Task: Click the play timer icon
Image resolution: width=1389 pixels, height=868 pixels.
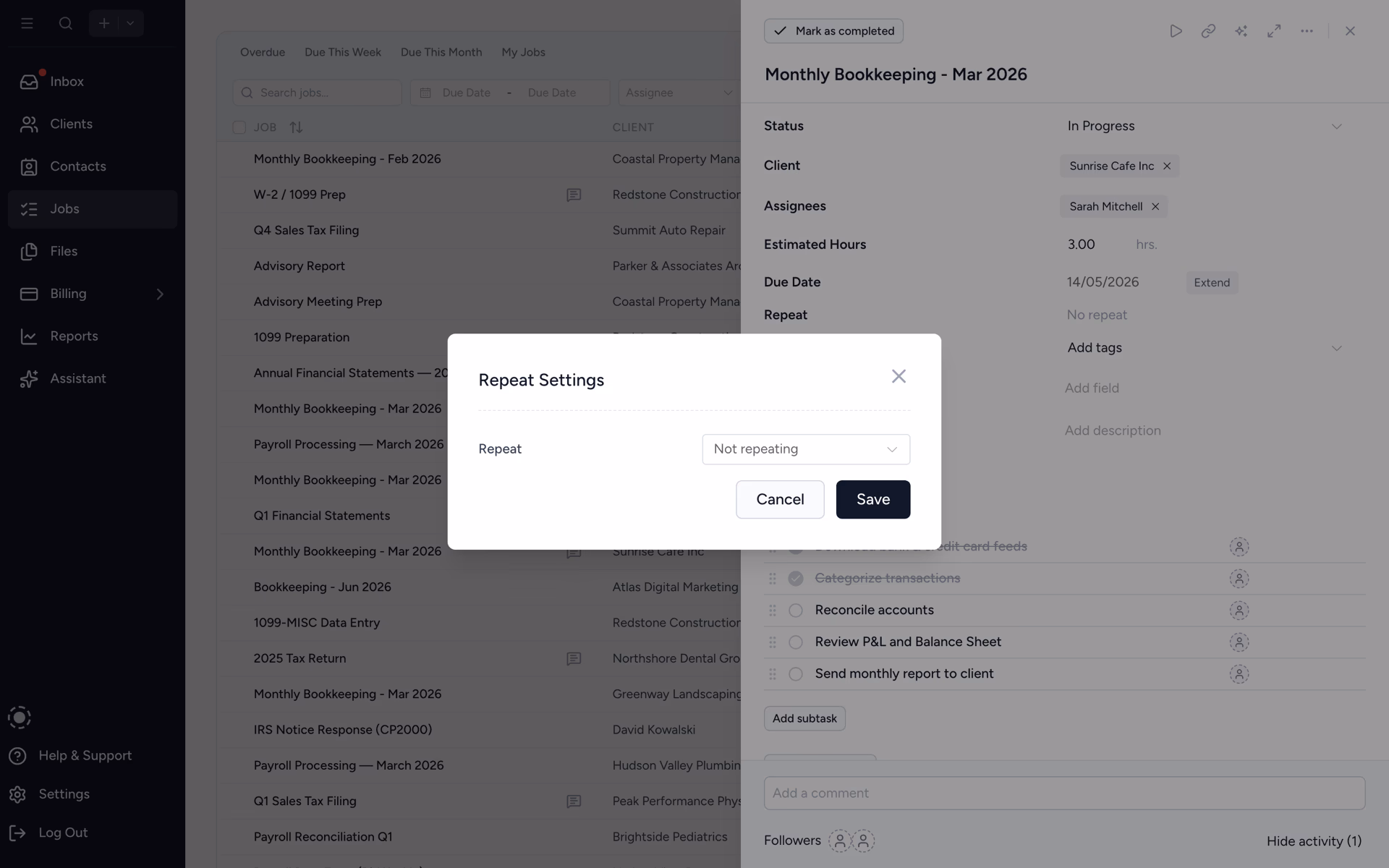Action: (1176, 31)
